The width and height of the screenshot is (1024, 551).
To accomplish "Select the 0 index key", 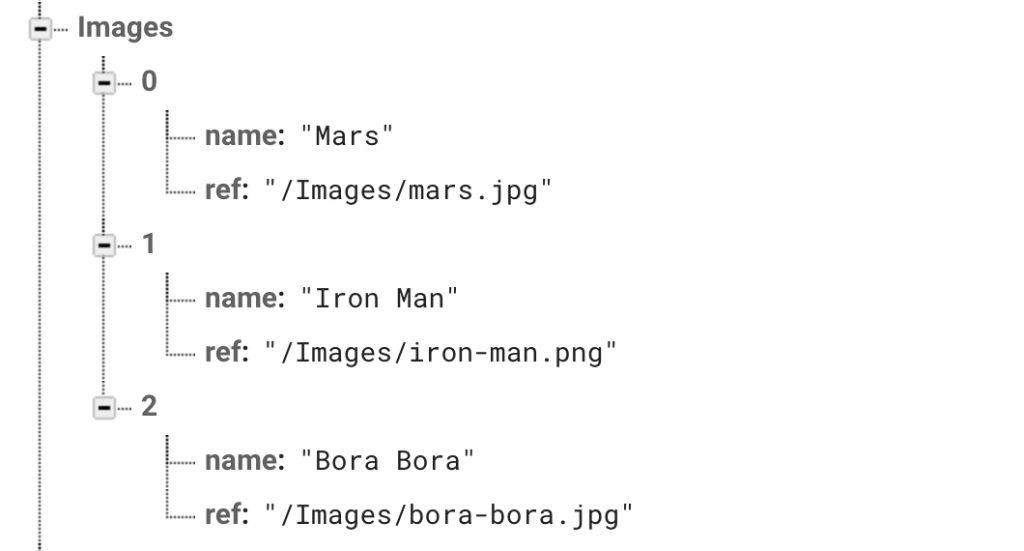I will click(x=149, y=82).
